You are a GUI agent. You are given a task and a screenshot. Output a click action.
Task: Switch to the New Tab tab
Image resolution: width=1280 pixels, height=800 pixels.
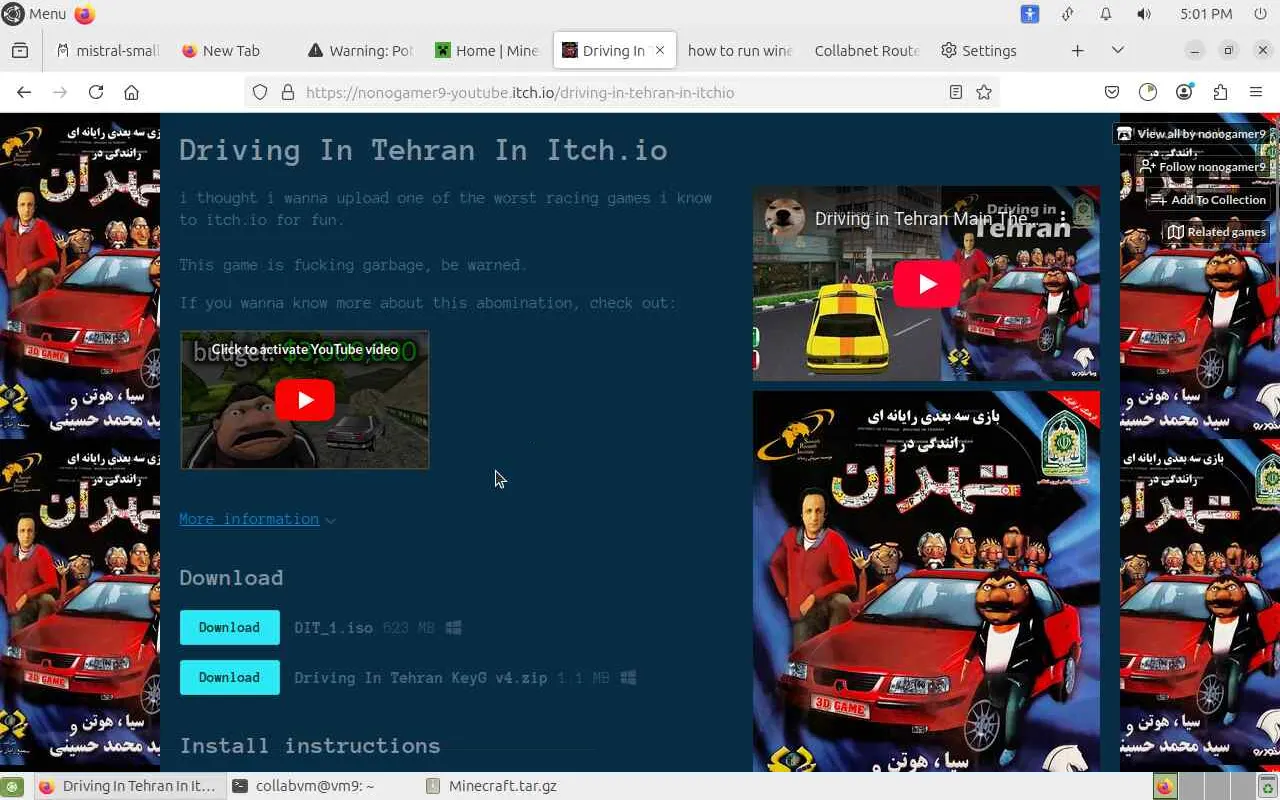(x=231, y=51)
